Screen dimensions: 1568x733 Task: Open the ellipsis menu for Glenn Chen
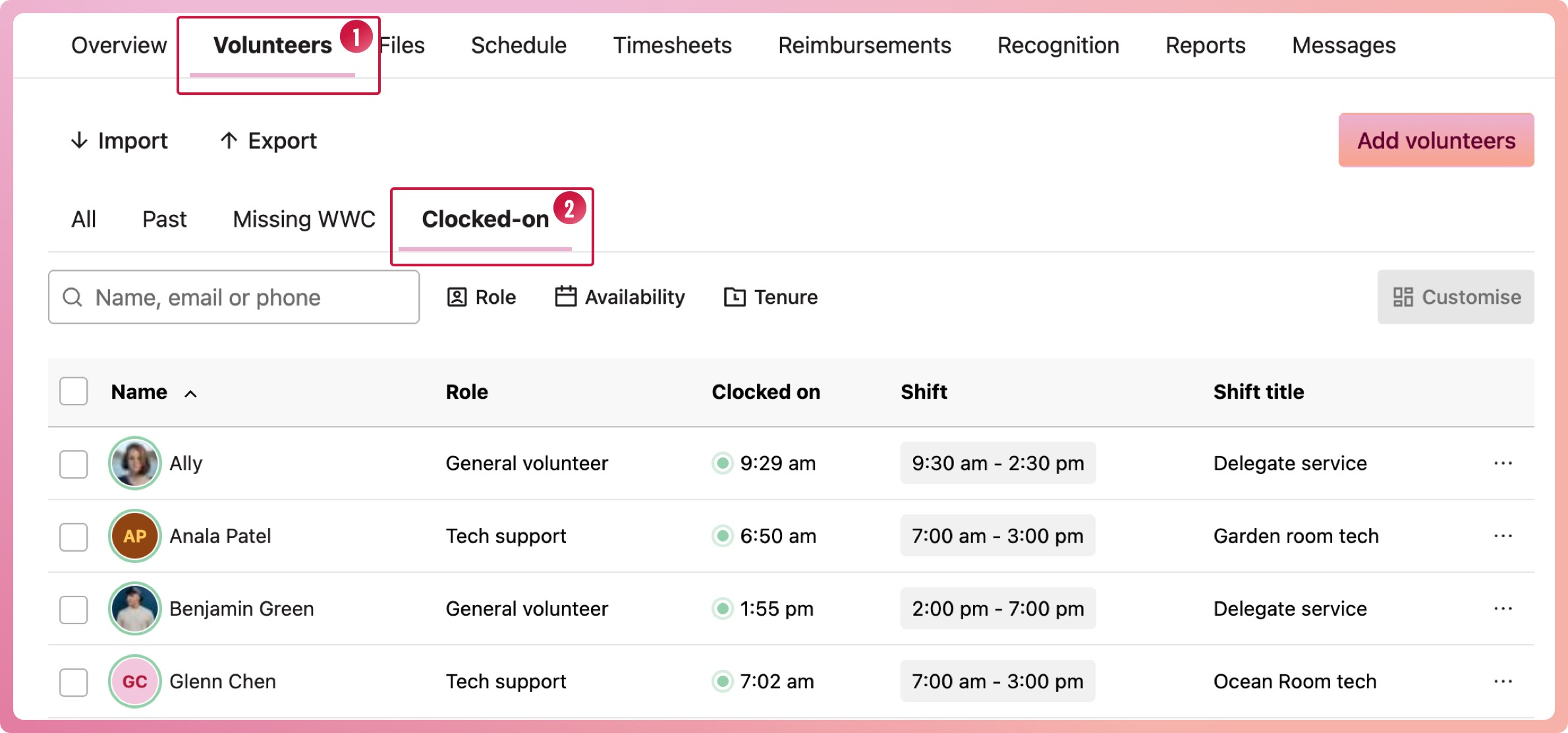coord(1503,681)
